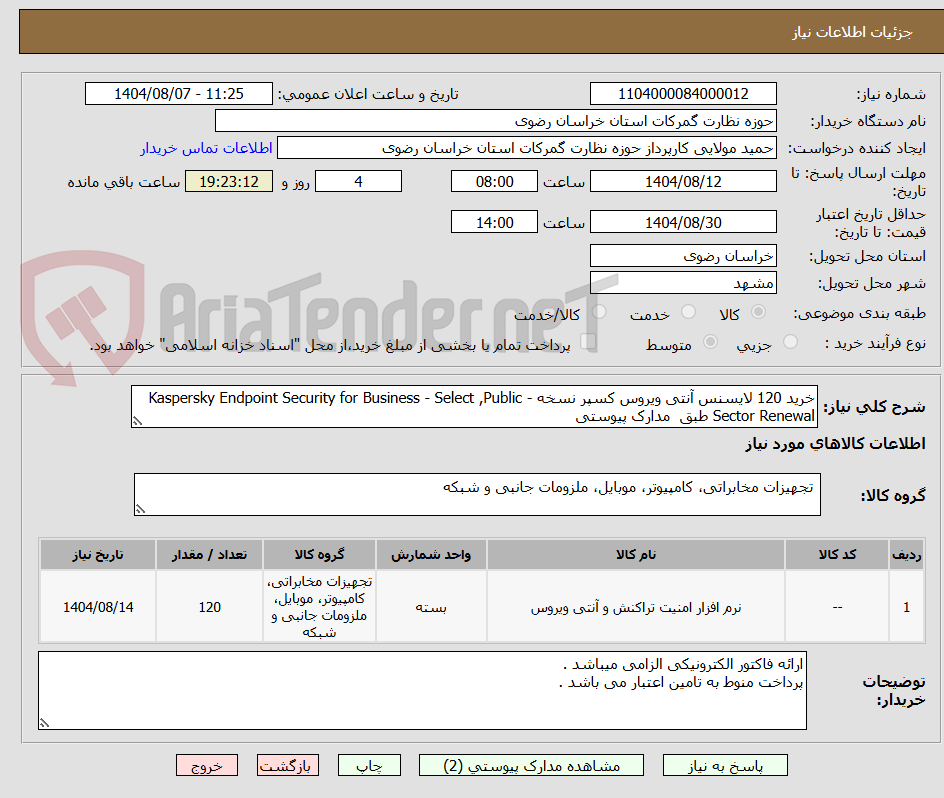Select the 'جزیی' purchase type radio
The width and height of the screenshot is (944, 798).
tap(790, 342)
